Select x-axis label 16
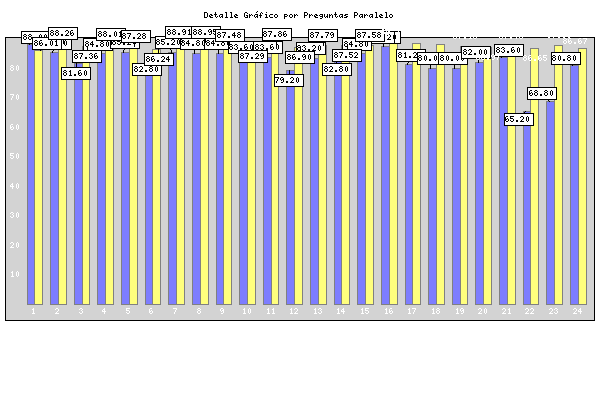Image resolution: width=600 pixels, height=400 pixels. (388, 311)
